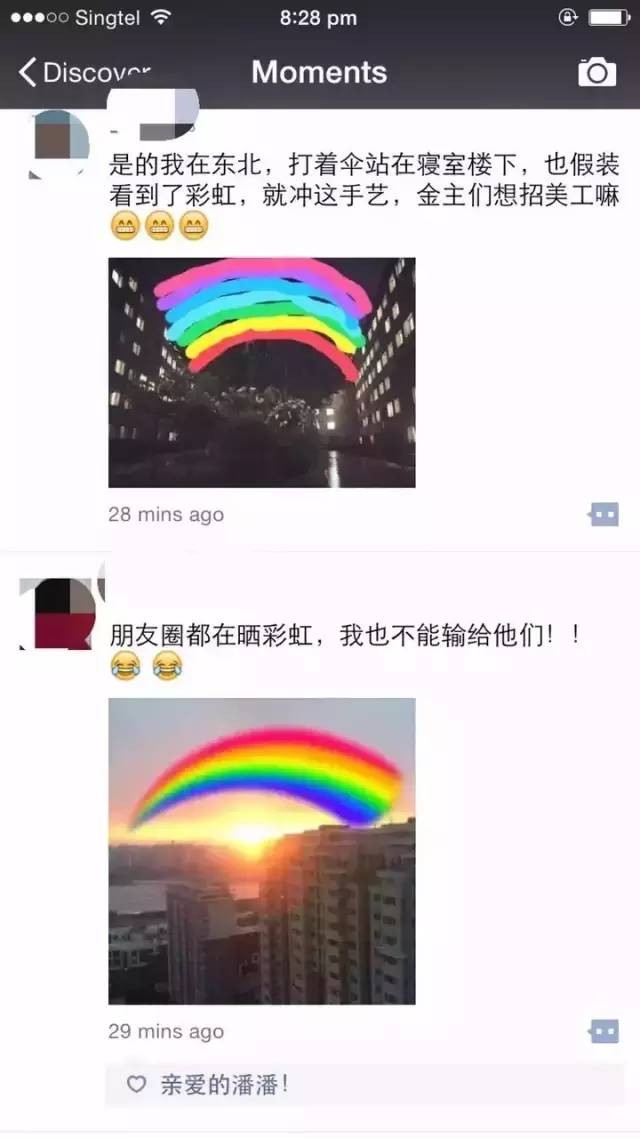Tap the Moments title in the header
640x1138 pixels.
click(x=319, y=72)
